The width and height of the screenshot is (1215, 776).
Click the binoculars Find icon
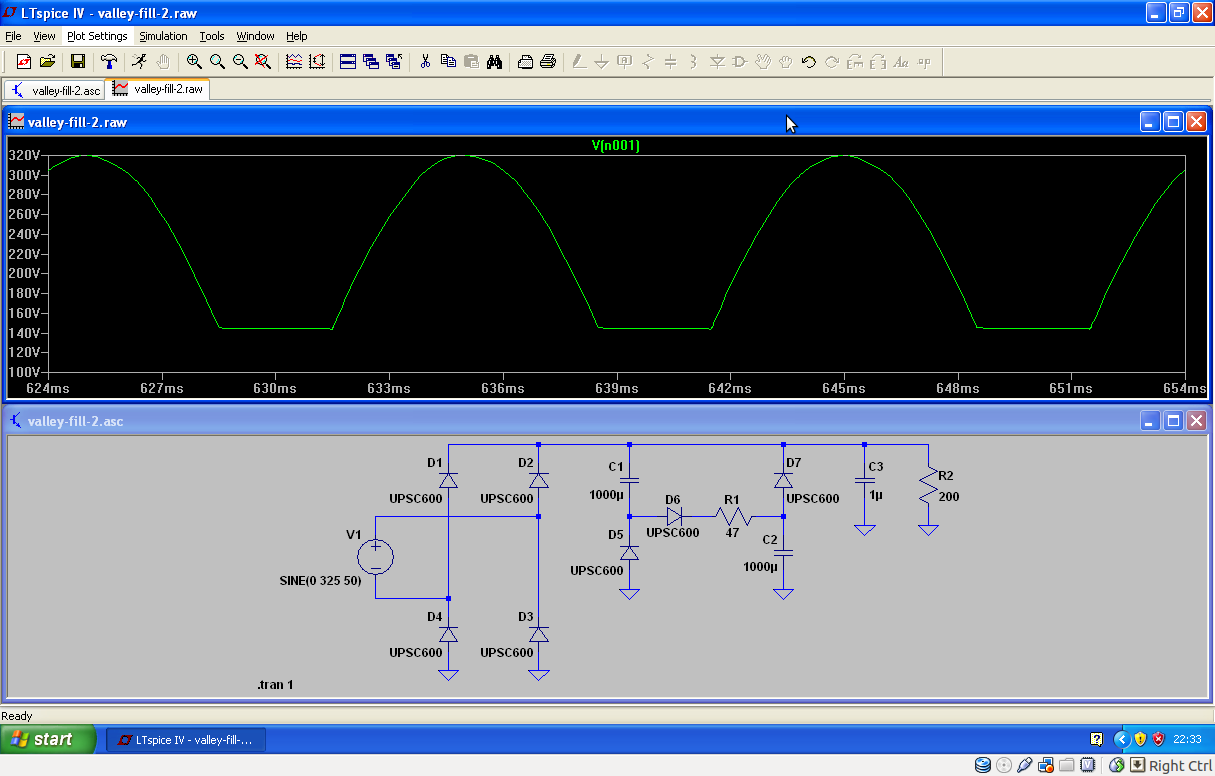(494, 62)
